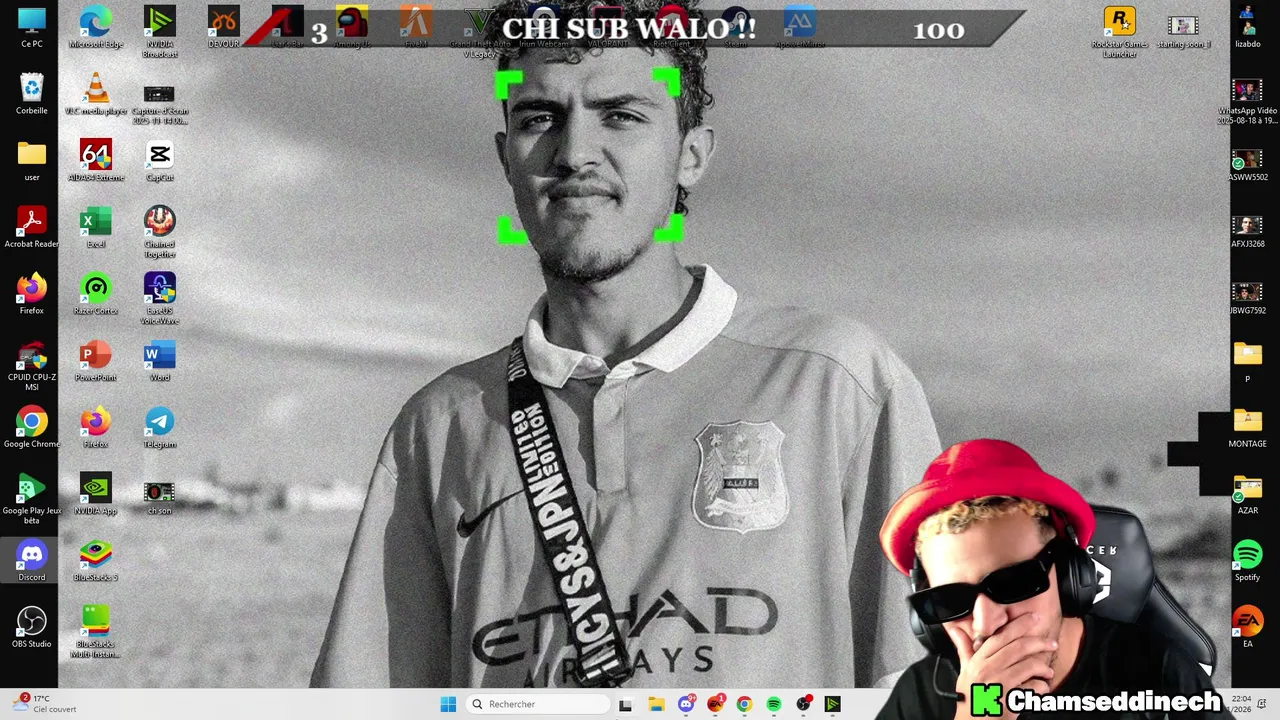Select the CapCut desktop shortcut

[x=160, y=161]
